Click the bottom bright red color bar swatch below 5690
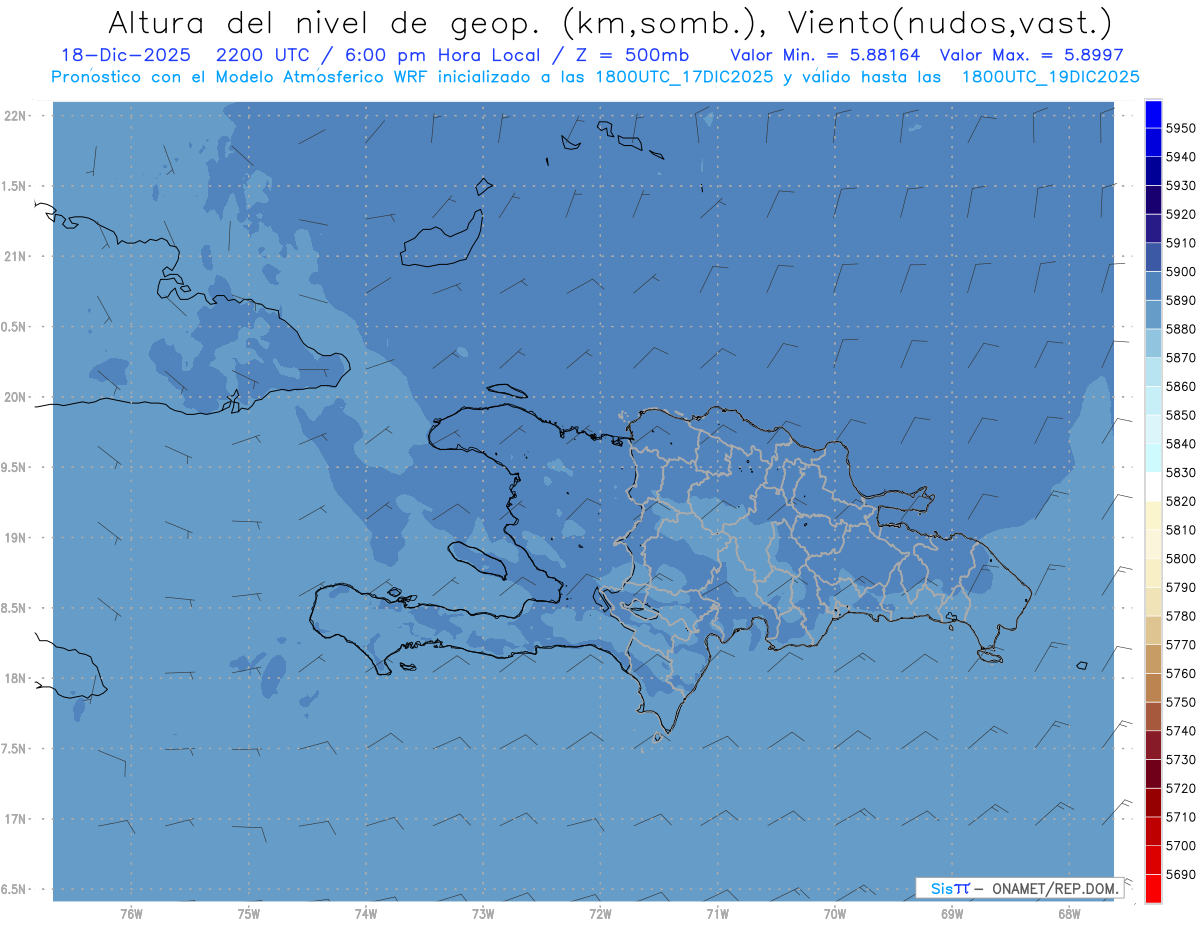1200x927 pixels. [x=1153, y=887]
